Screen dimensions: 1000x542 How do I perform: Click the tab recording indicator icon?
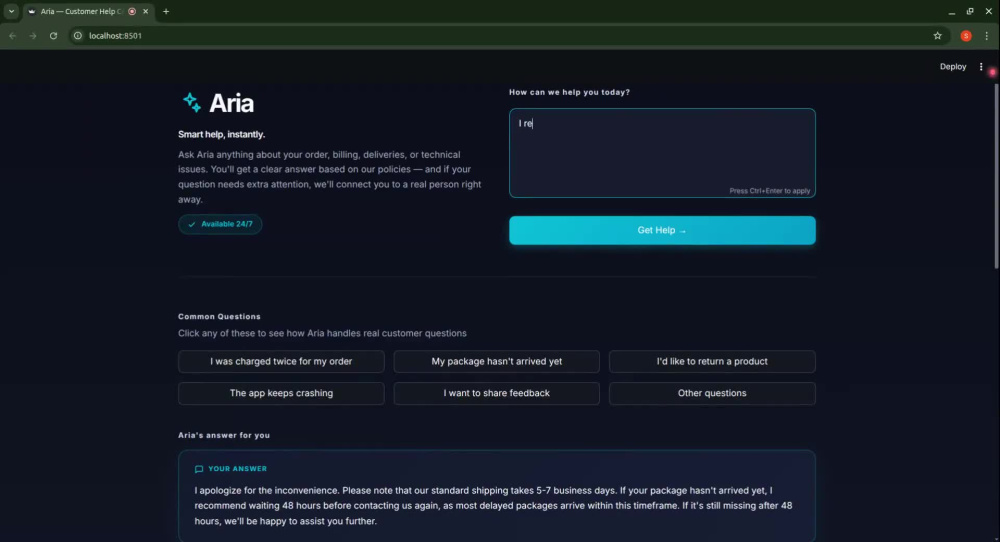pos(132,11)
